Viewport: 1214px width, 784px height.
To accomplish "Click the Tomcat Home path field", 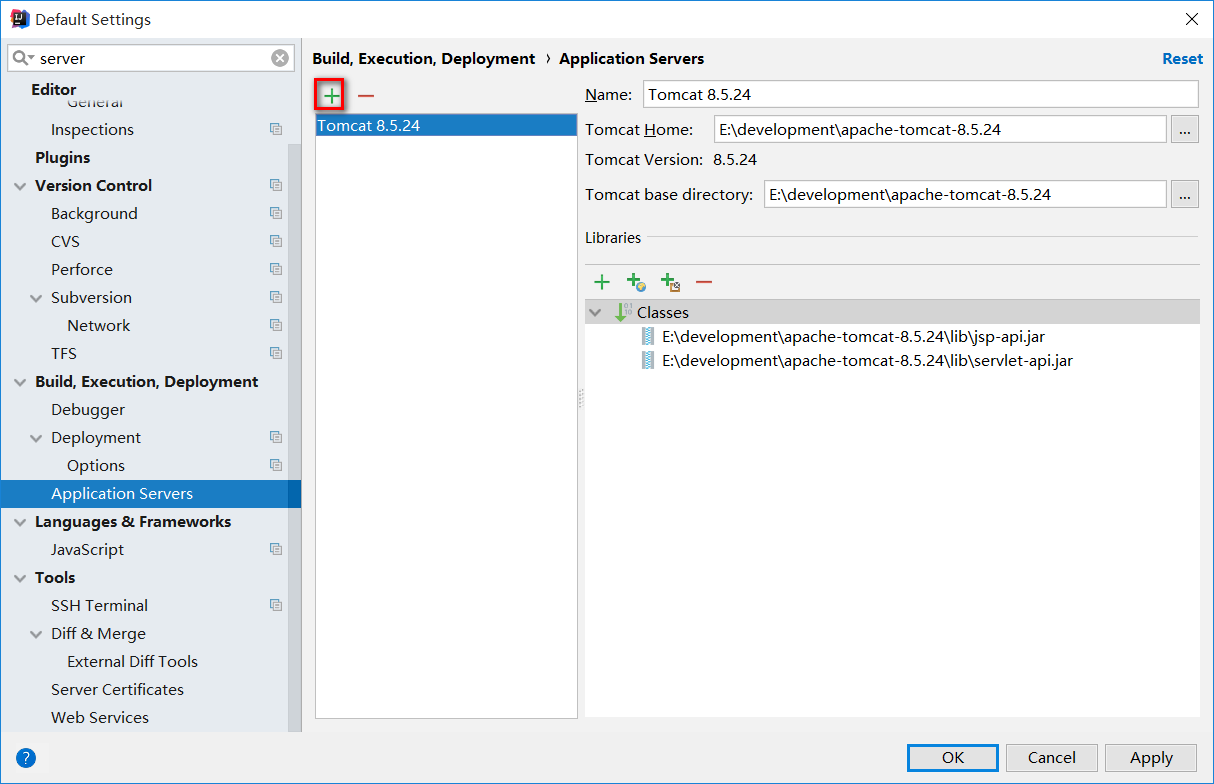I will (x=940, y=129).
